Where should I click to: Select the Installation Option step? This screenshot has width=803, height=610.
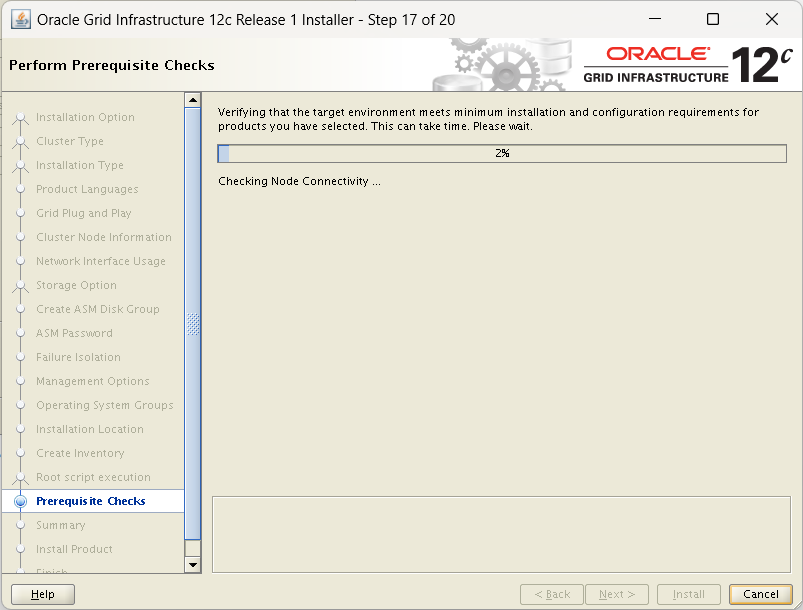coord(85,117)
